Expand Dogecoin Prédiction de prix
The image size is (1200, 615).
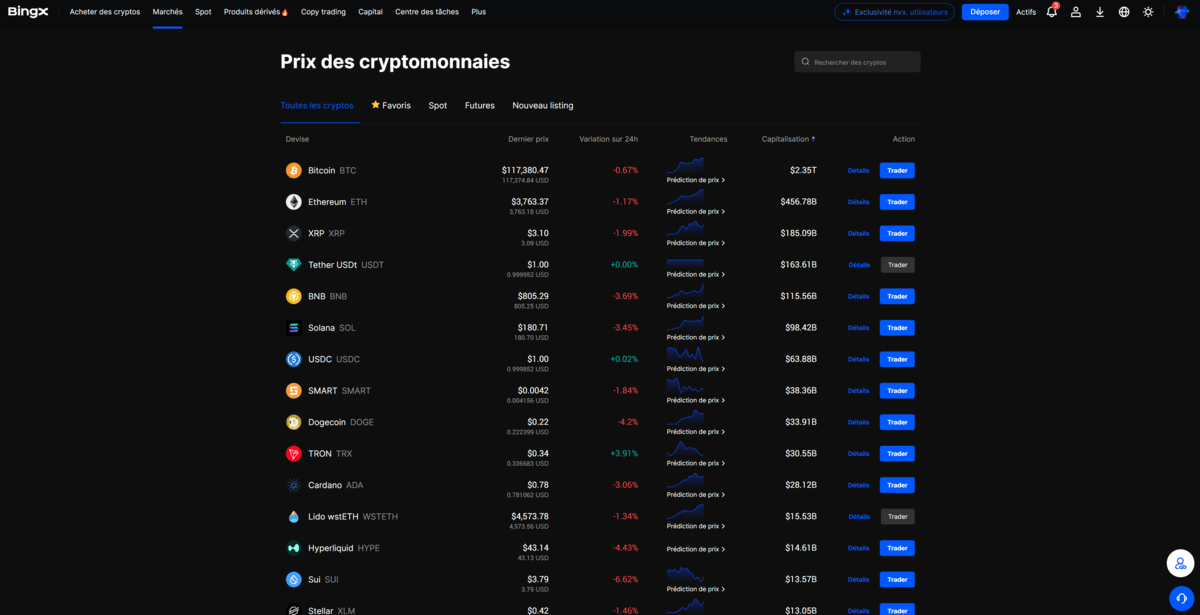coord(696,432)
